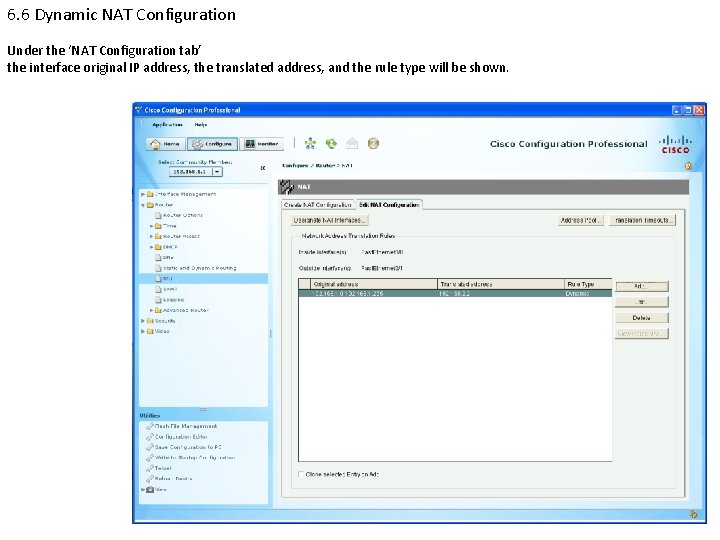The width and height of the screenshot is (720, 540).
Task: Click the Original address column header
Action: [374, 284]
